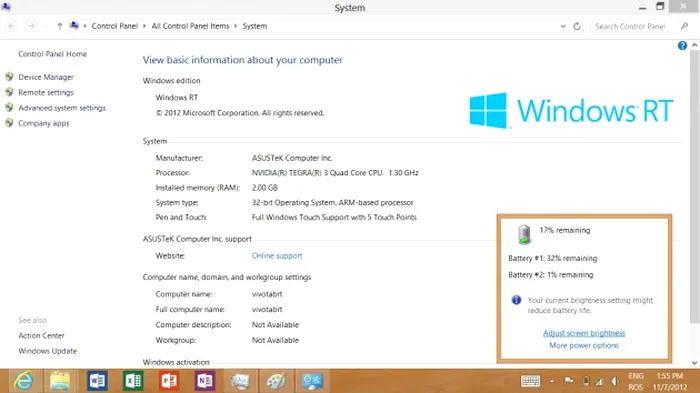The width and height of the screenshot is (700, 393).
Task: Click the help question mark icon
Action: point(682,46)
